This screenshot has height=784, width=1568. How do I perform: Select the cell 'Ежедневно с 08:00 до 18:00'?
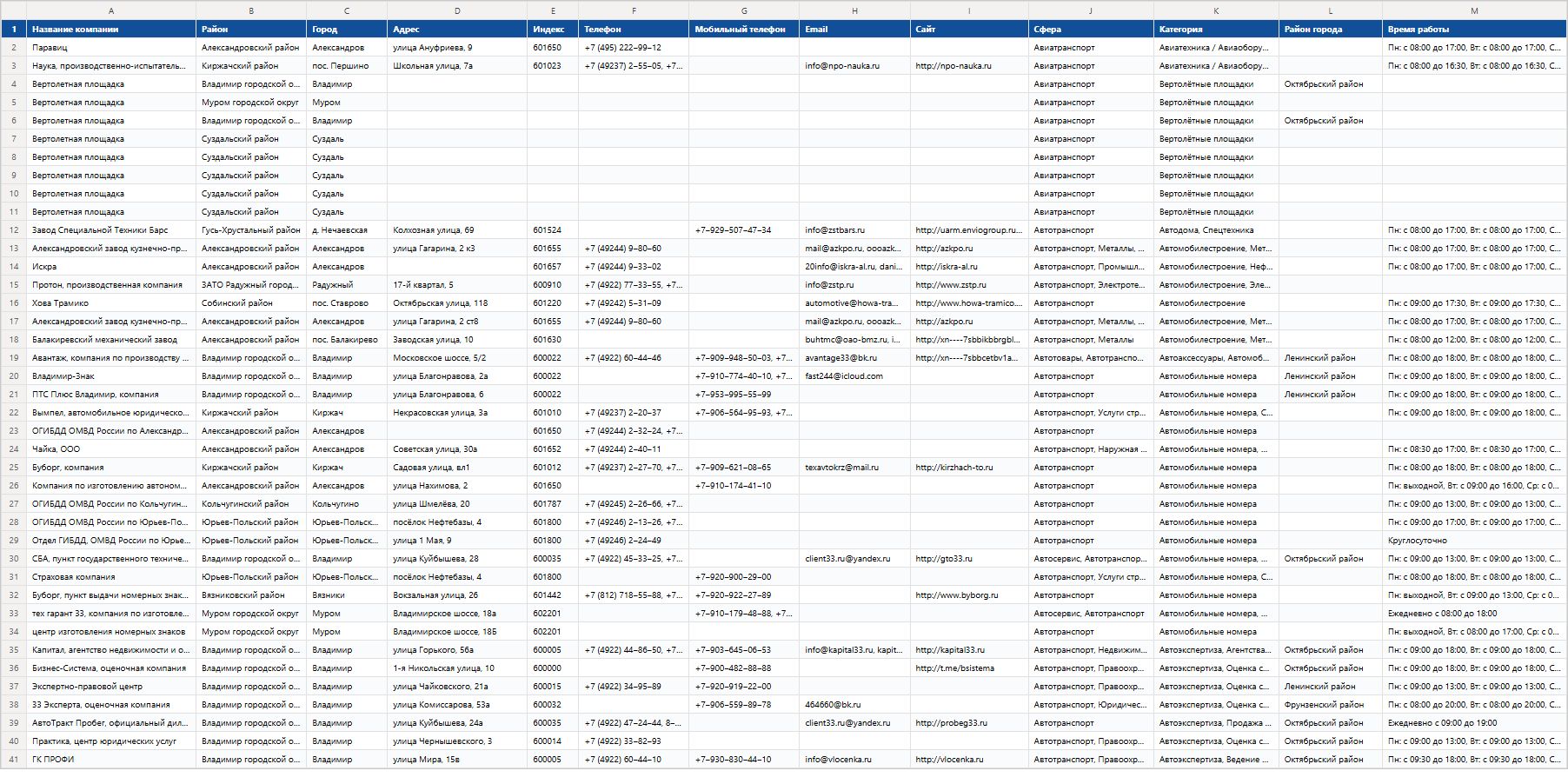[x=1474, y=614]
